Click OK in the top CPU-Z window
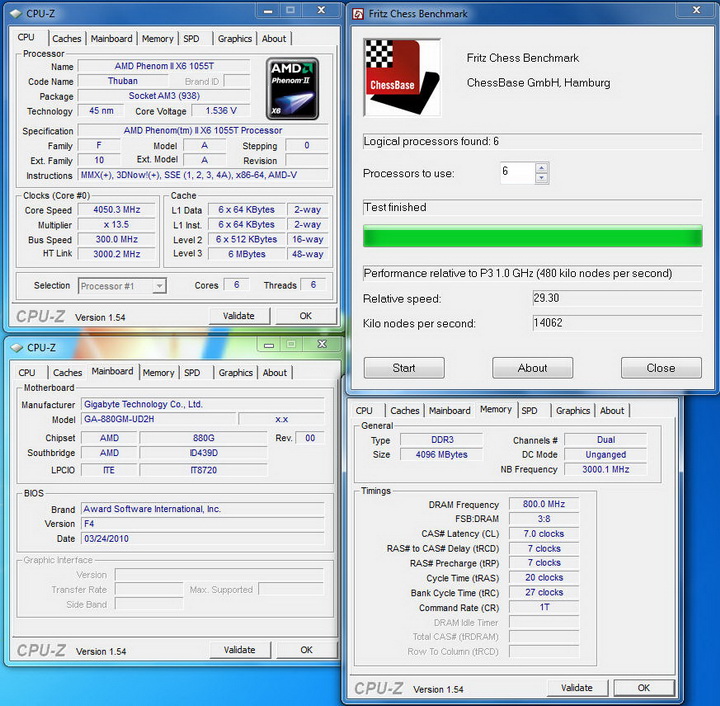 point(306,316)
